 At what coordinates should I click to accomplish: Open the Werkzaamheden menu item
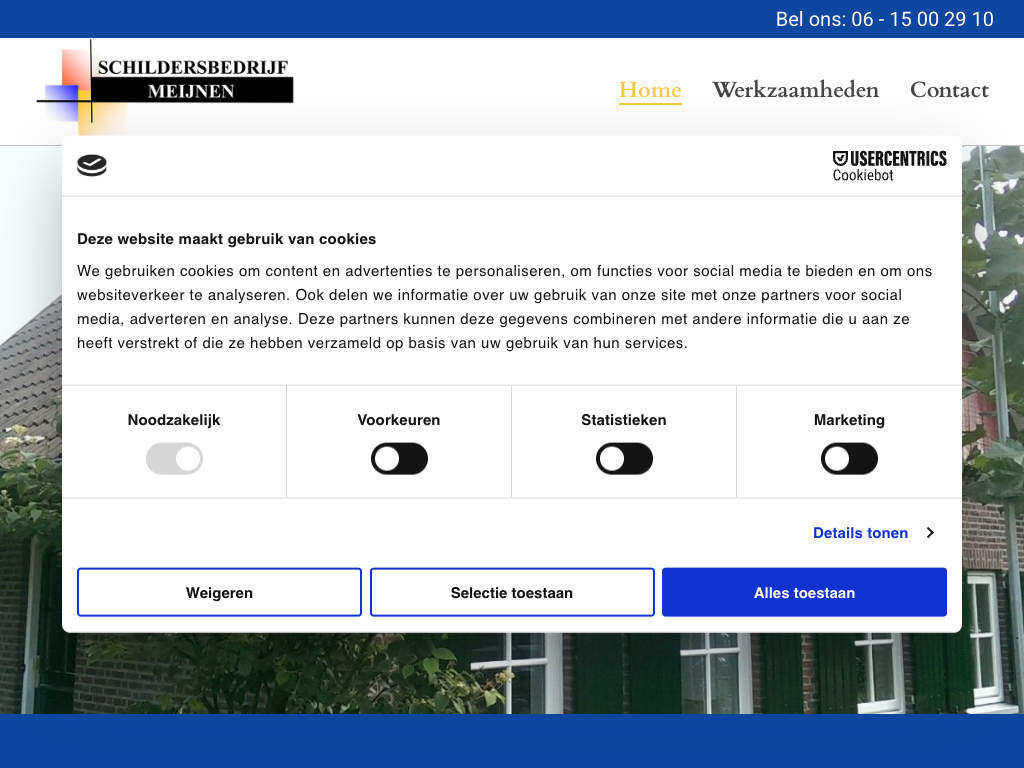pos(795,90)
